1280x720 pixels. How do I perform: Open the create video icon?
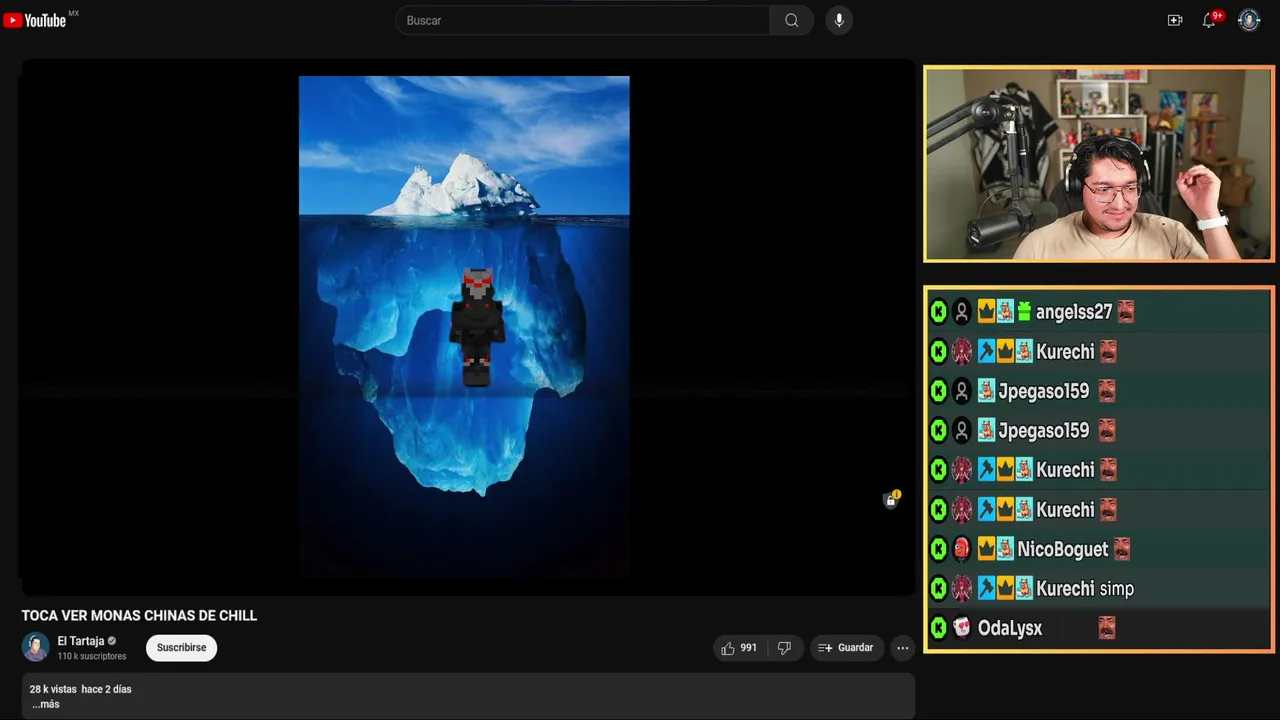tap(1175, 20)
